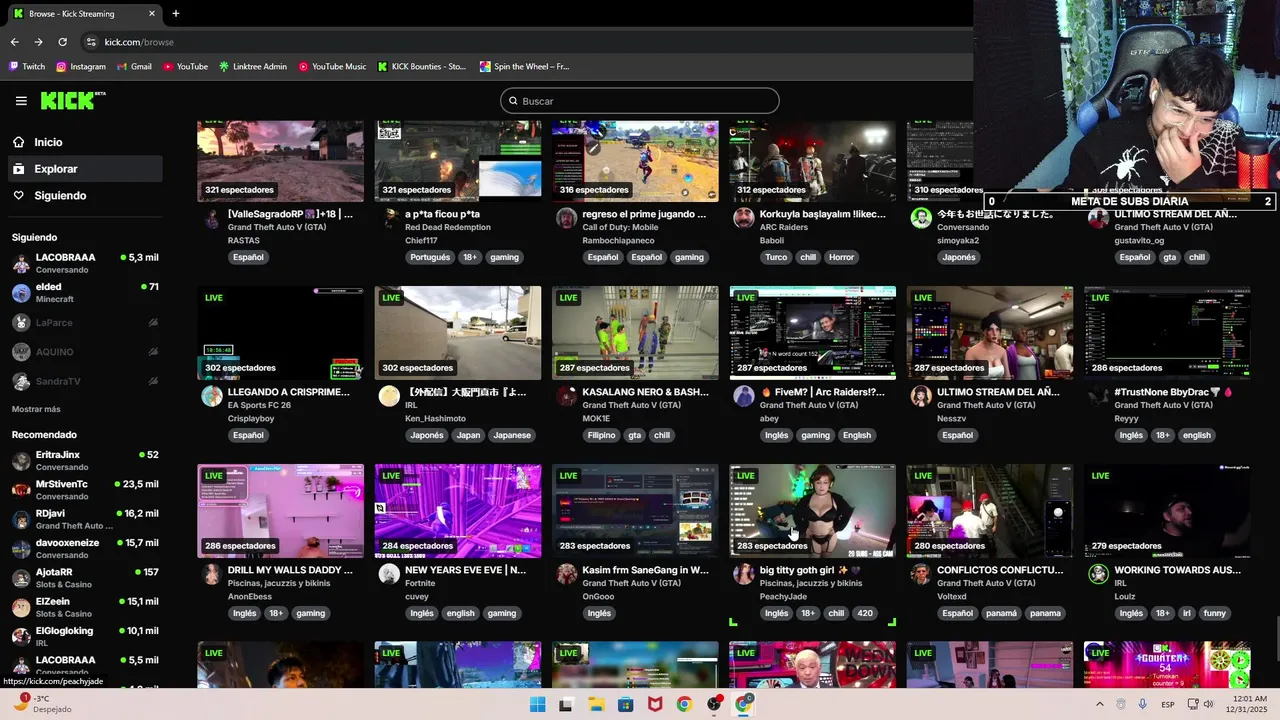The image size is (1280, 720).
Task: Reload the kick.com page
Action: 62,42
